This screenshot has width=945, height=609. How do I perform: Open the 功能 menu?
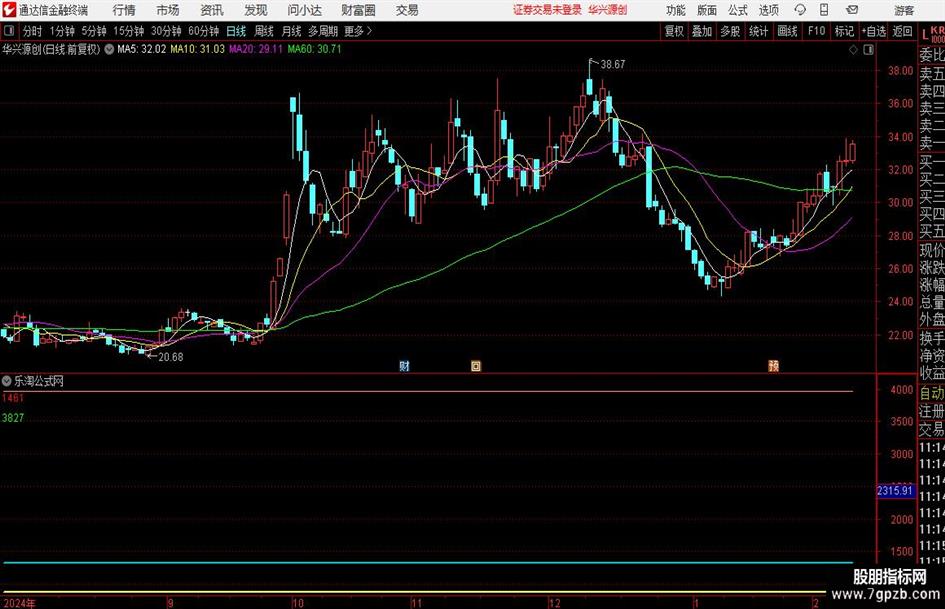pos(676,10)
